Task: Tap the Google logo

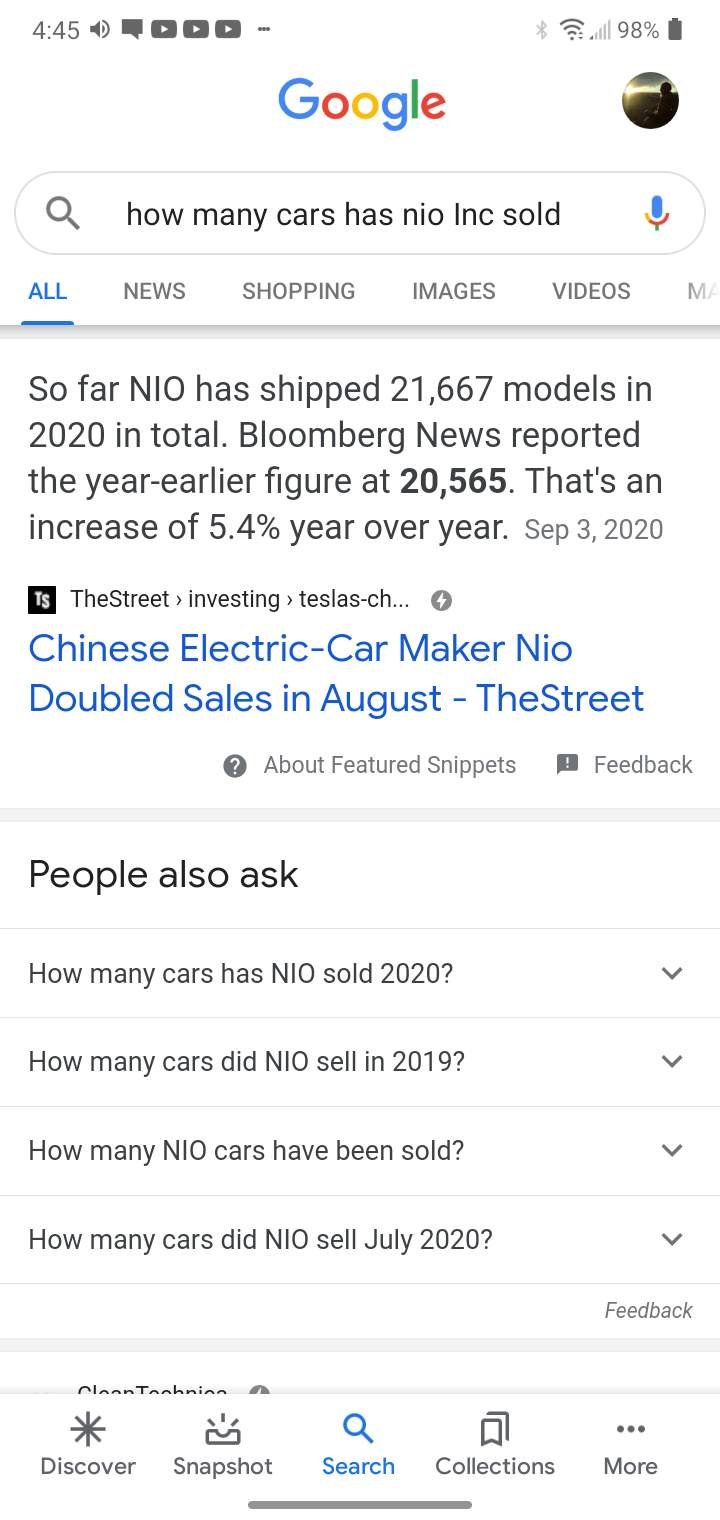Action: coord(362,103)
